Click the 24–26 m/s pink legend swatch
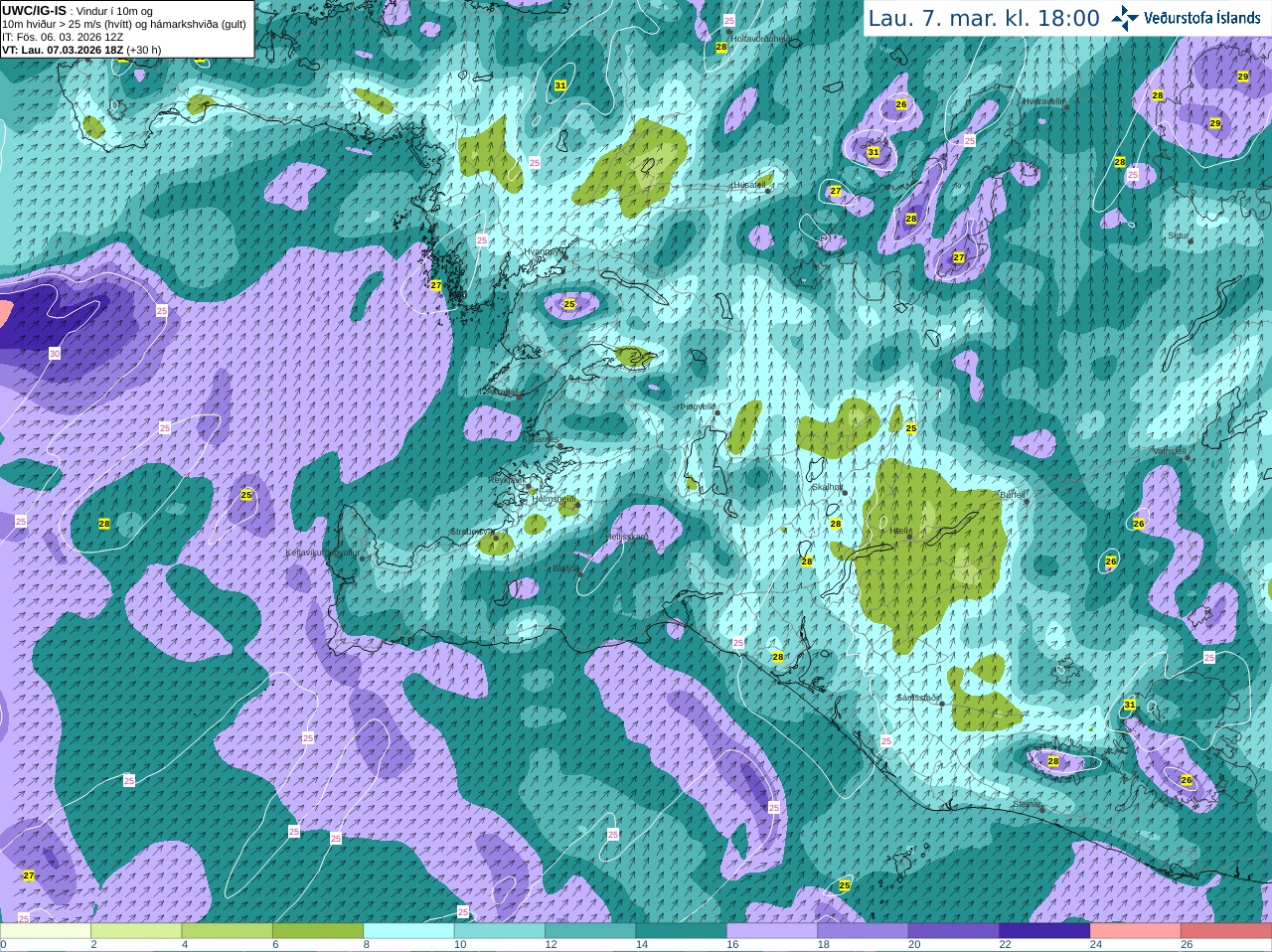This screenshot has height=952, width=1272. point(1135,931)
